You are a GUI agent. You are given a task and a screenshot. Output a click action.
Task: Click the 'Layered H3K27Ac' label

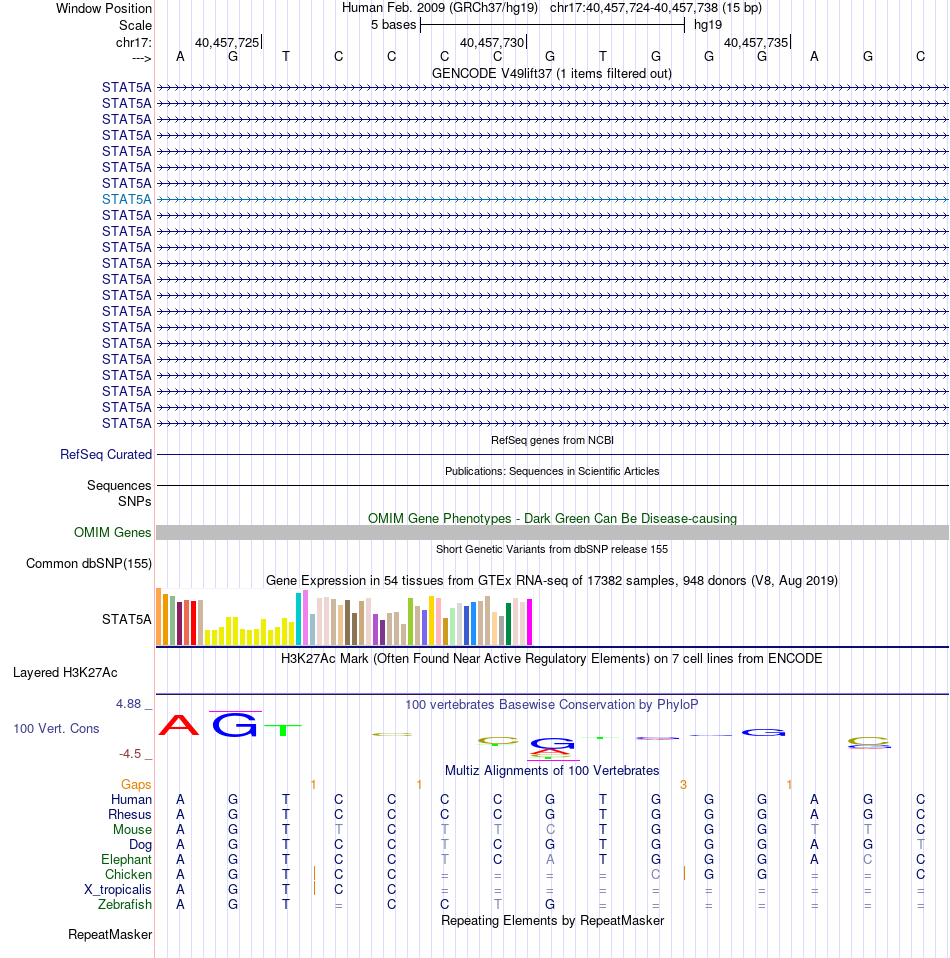[65, 673]
